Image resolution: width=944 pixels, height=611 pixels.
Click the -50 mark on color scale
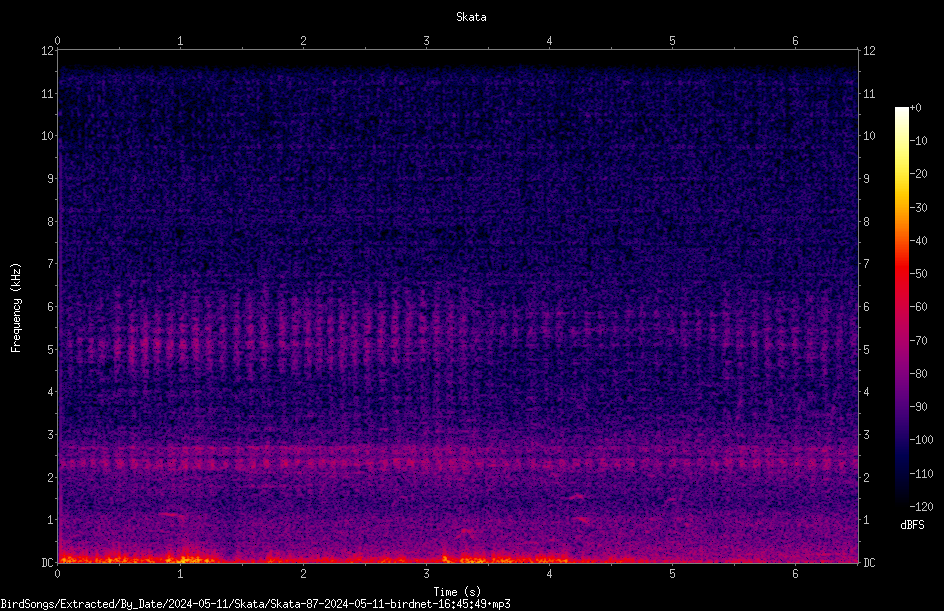click(918, 274)
